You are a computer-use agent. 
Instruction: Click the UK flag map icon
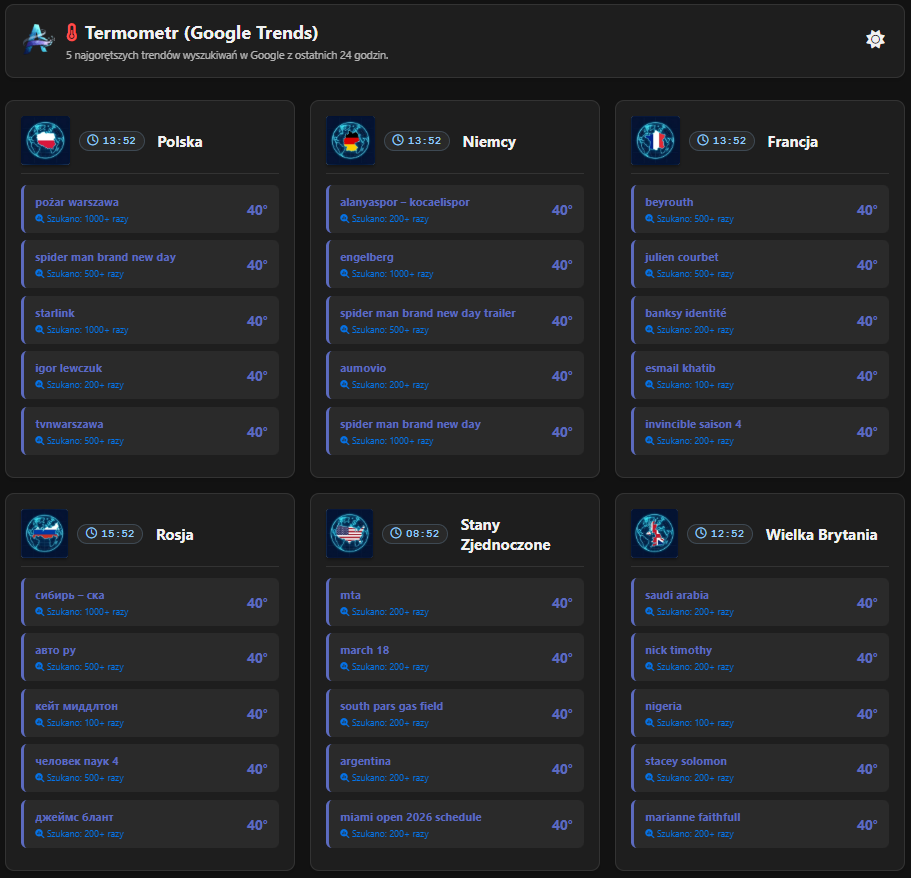[655, 533]
